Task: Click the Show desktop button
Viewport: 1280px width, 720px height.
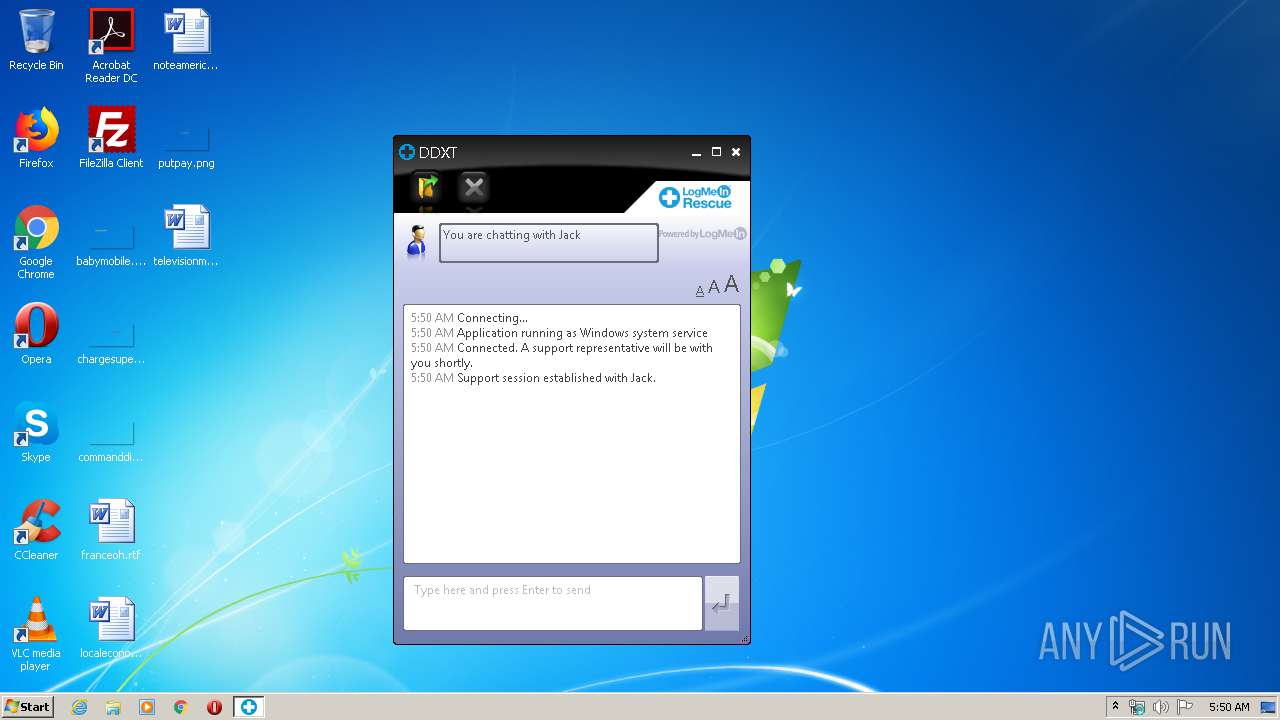Action: coord(1268,707)
